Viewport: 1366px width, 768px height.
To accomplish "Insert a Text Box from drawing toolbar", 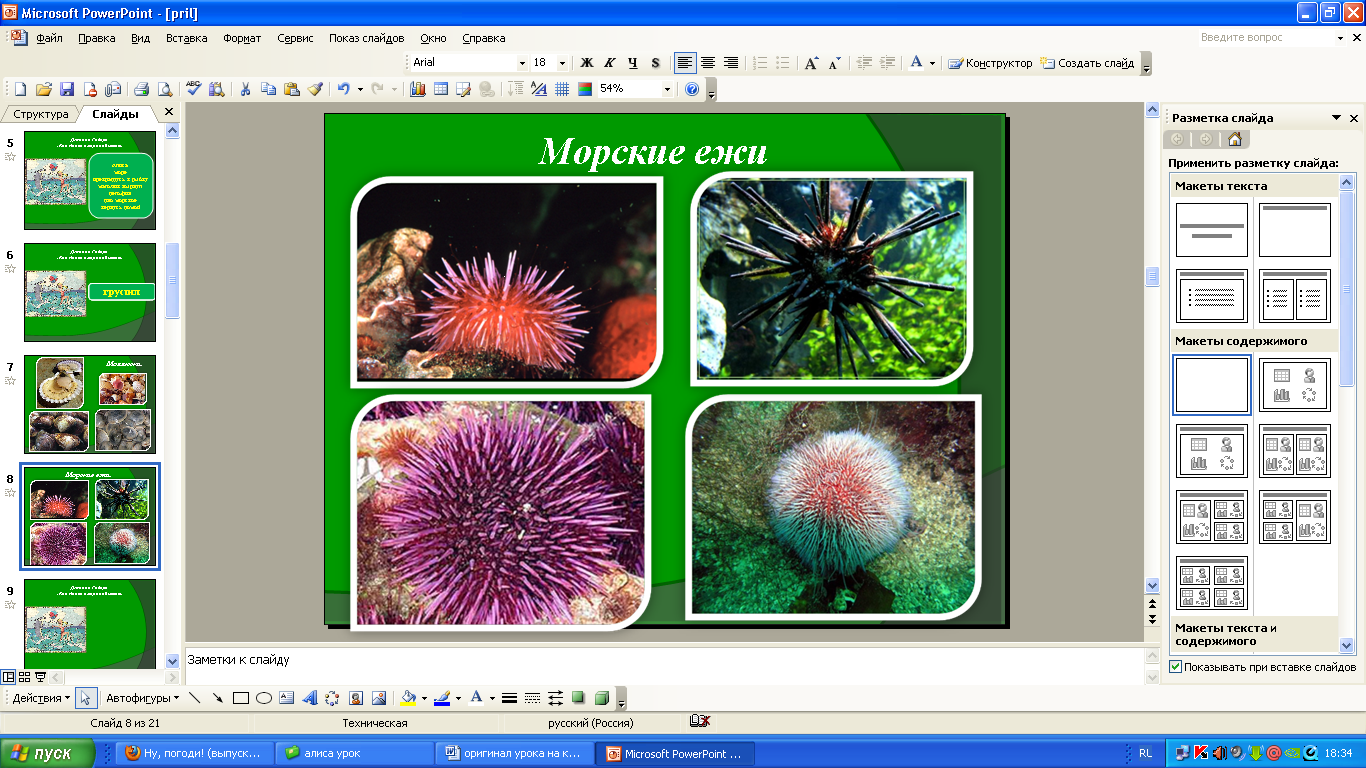I will (x=287, y=698).
